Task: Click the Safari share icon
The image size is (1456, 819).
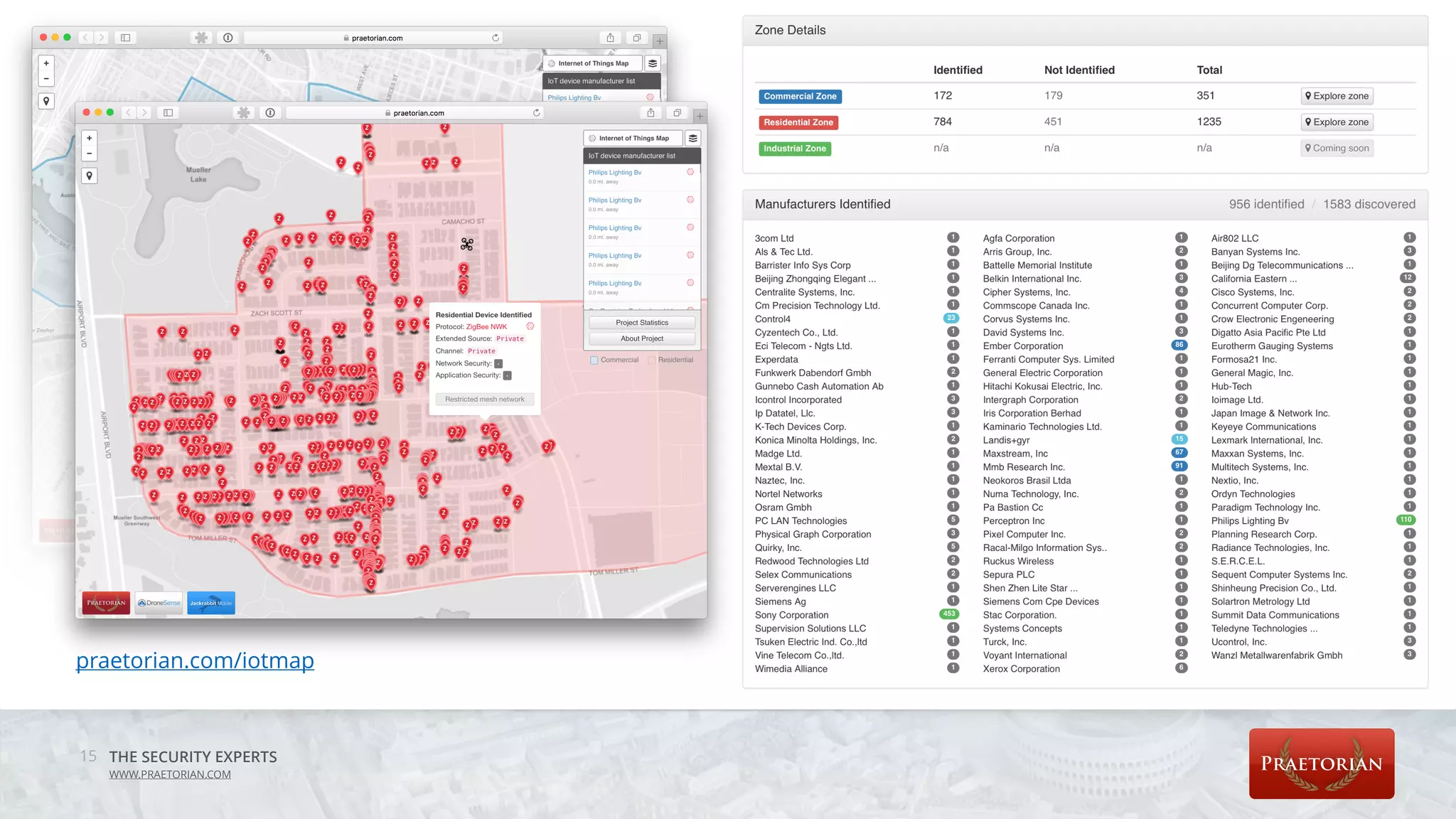Action: (651, 112)
